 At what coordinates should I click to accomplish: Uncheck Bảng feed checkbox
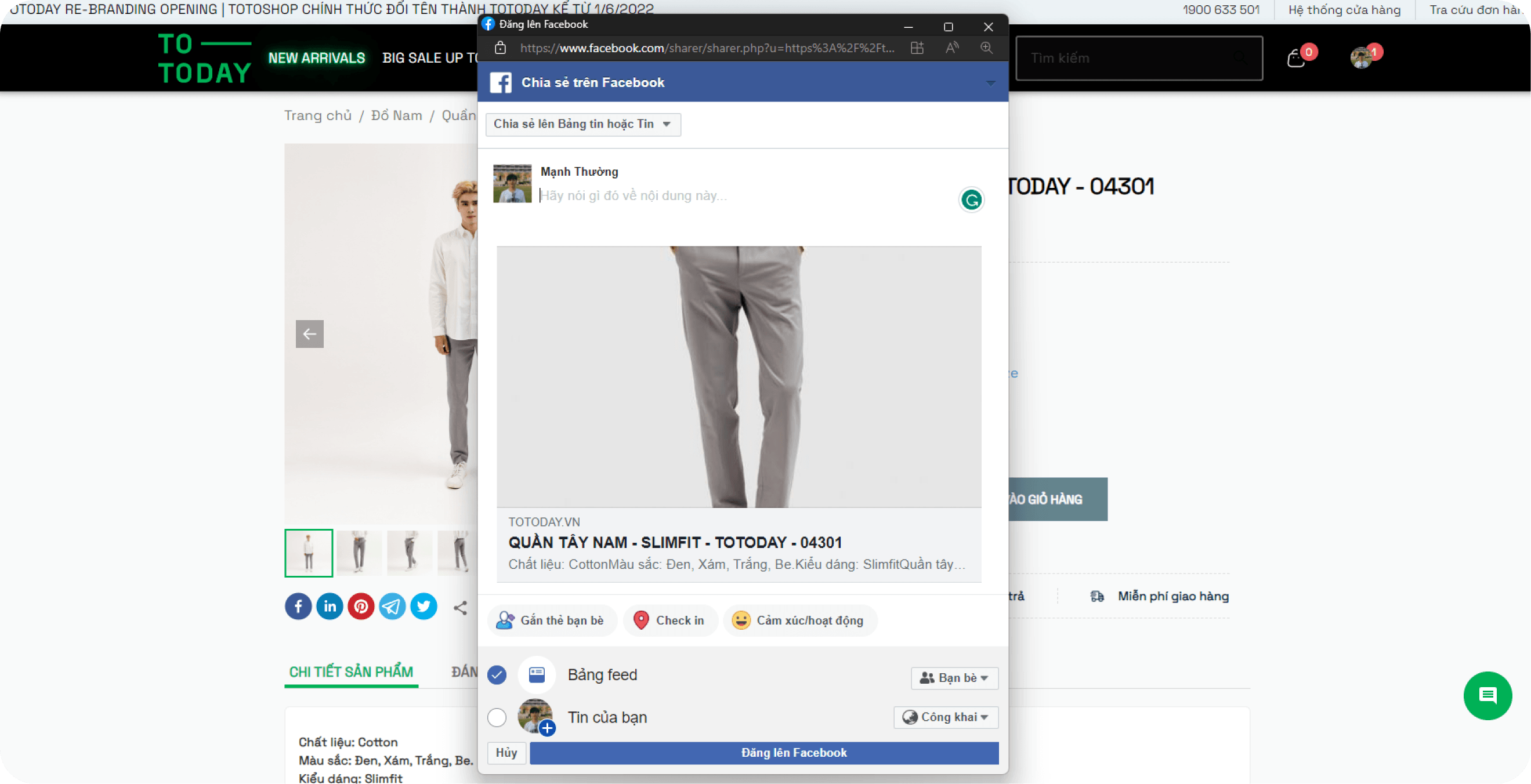(x=497, y=675)
